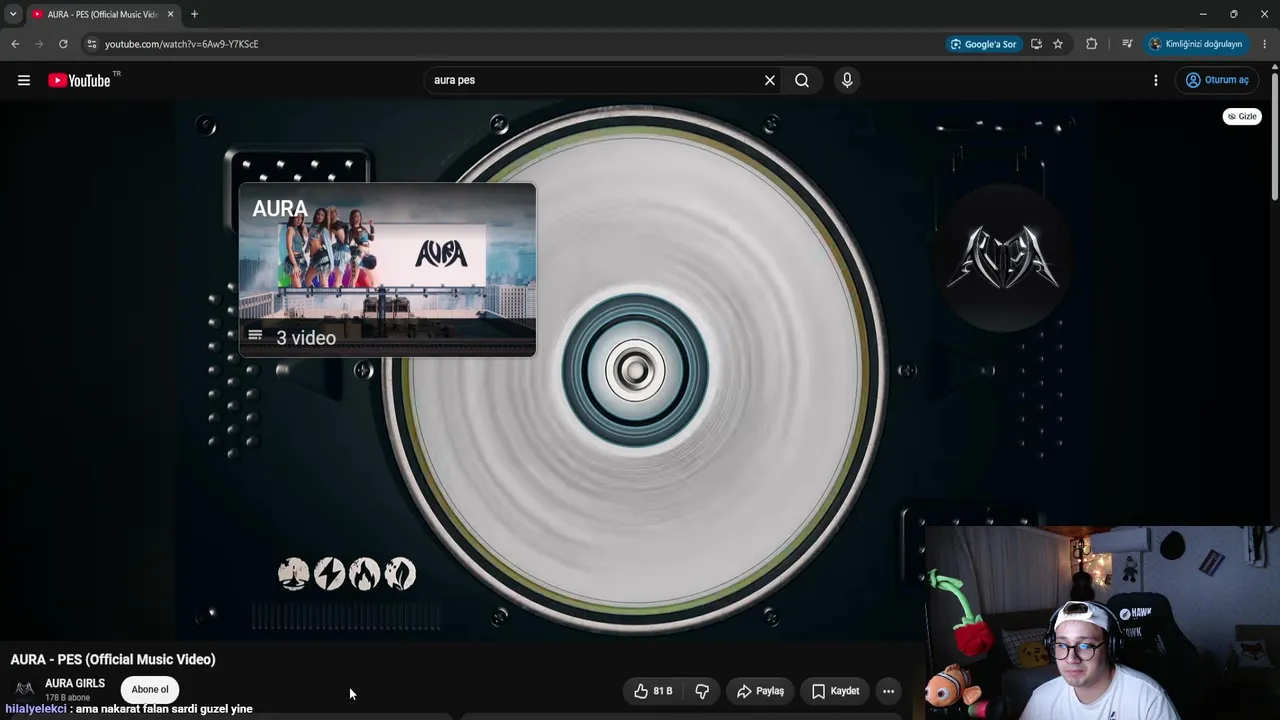The image size is (1280, 720).
Task: Go back in browser history
Action: [15, 44]
